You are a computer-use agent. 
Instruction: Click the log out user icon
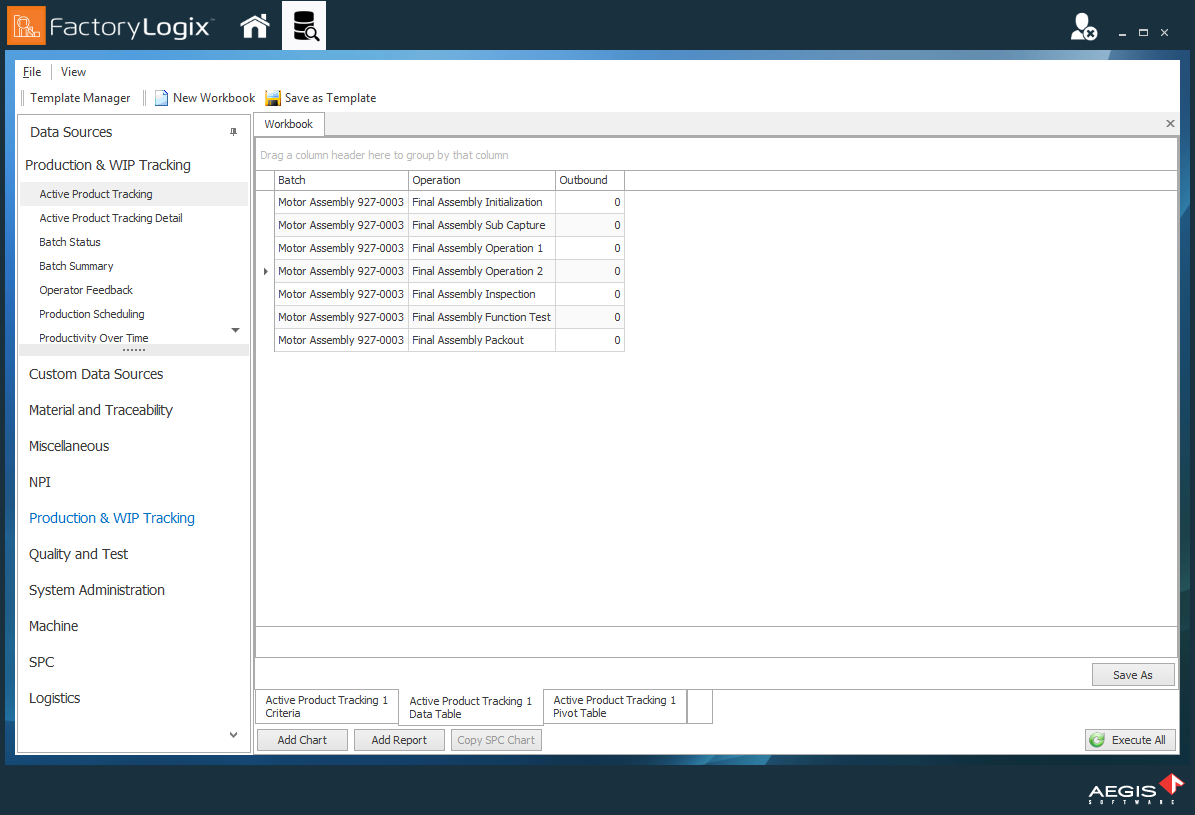point(1082,28)
